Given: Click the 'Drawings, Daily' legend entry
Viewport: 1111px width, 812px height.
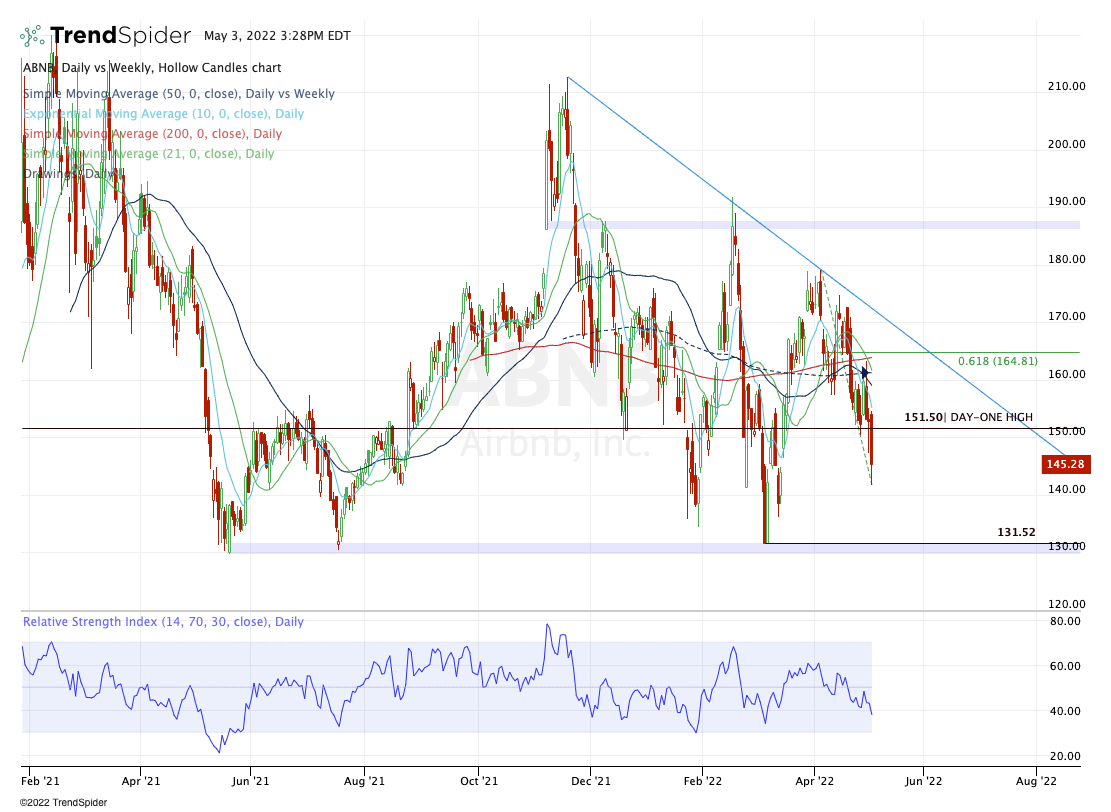Looking at the screenshot, I should 70,174.
